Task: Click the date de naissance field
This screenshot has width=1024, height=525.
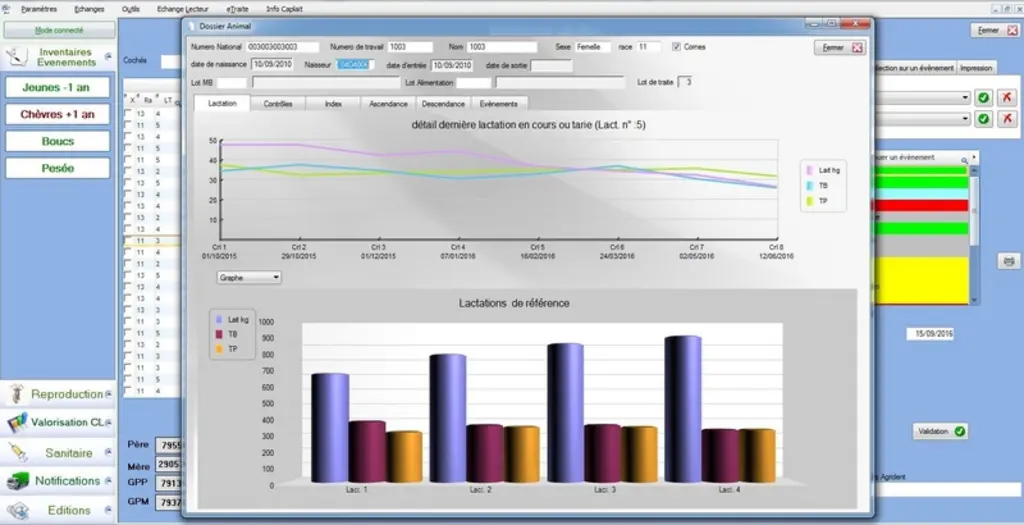Action: tap(272, 65)
